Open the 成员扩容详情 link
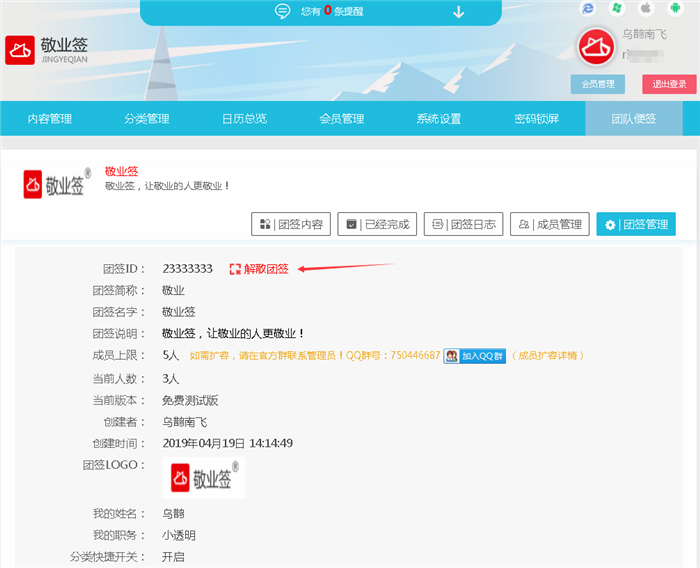 547,355
